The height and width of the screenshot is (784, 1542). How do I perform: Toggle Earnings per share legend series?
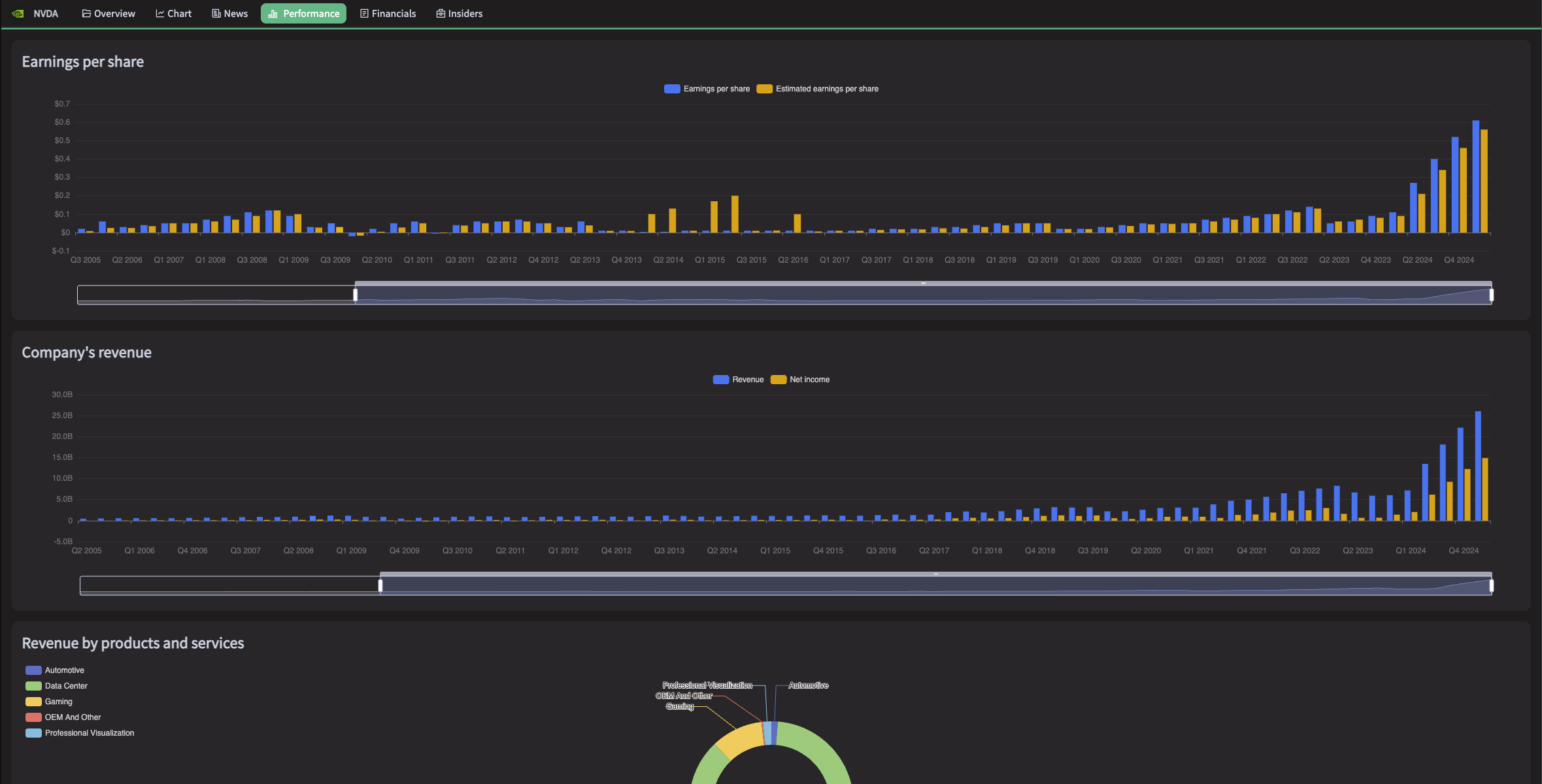click(x=707, y=89)
